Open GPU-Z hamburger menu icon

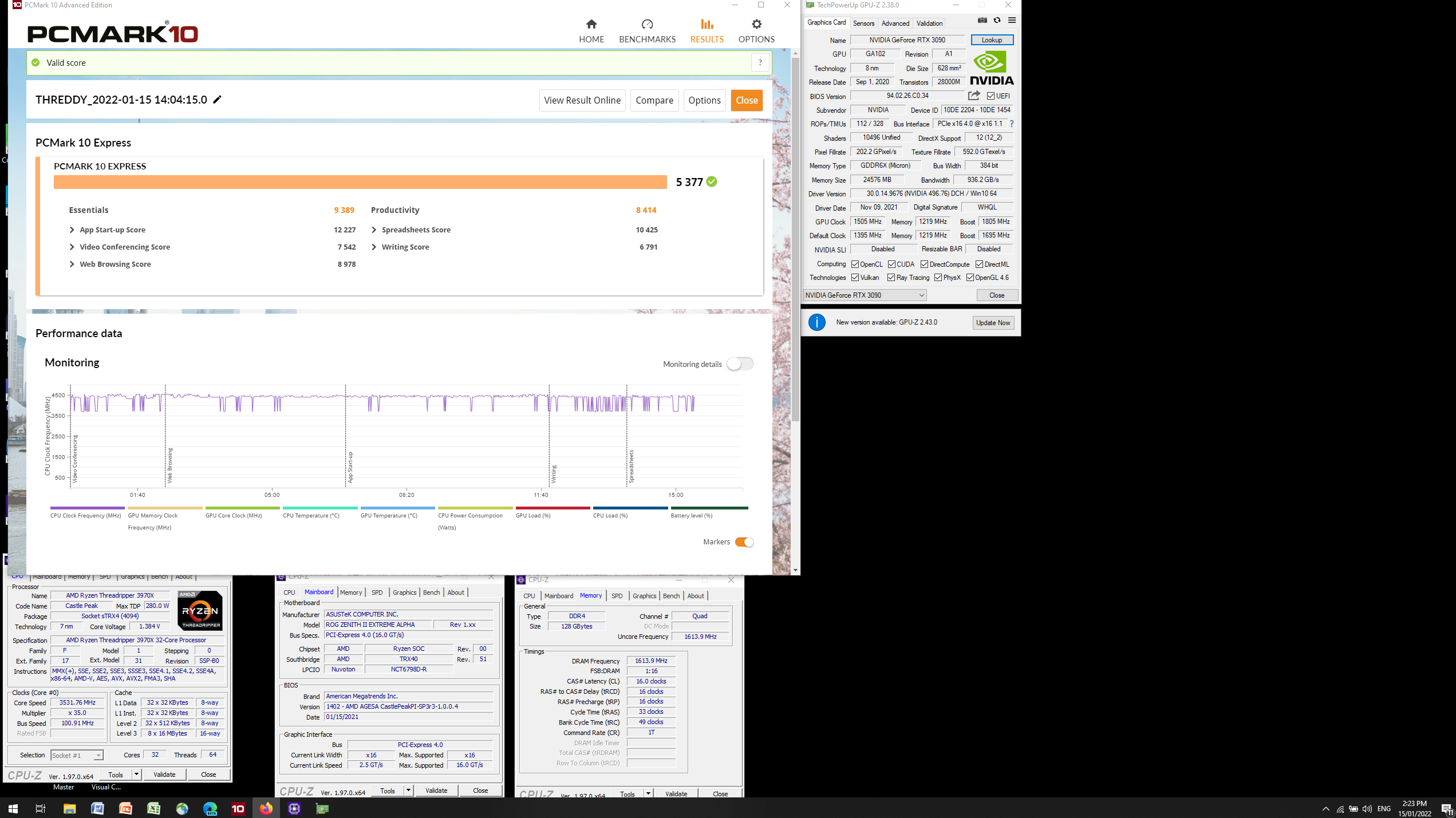coord(1012,21)
